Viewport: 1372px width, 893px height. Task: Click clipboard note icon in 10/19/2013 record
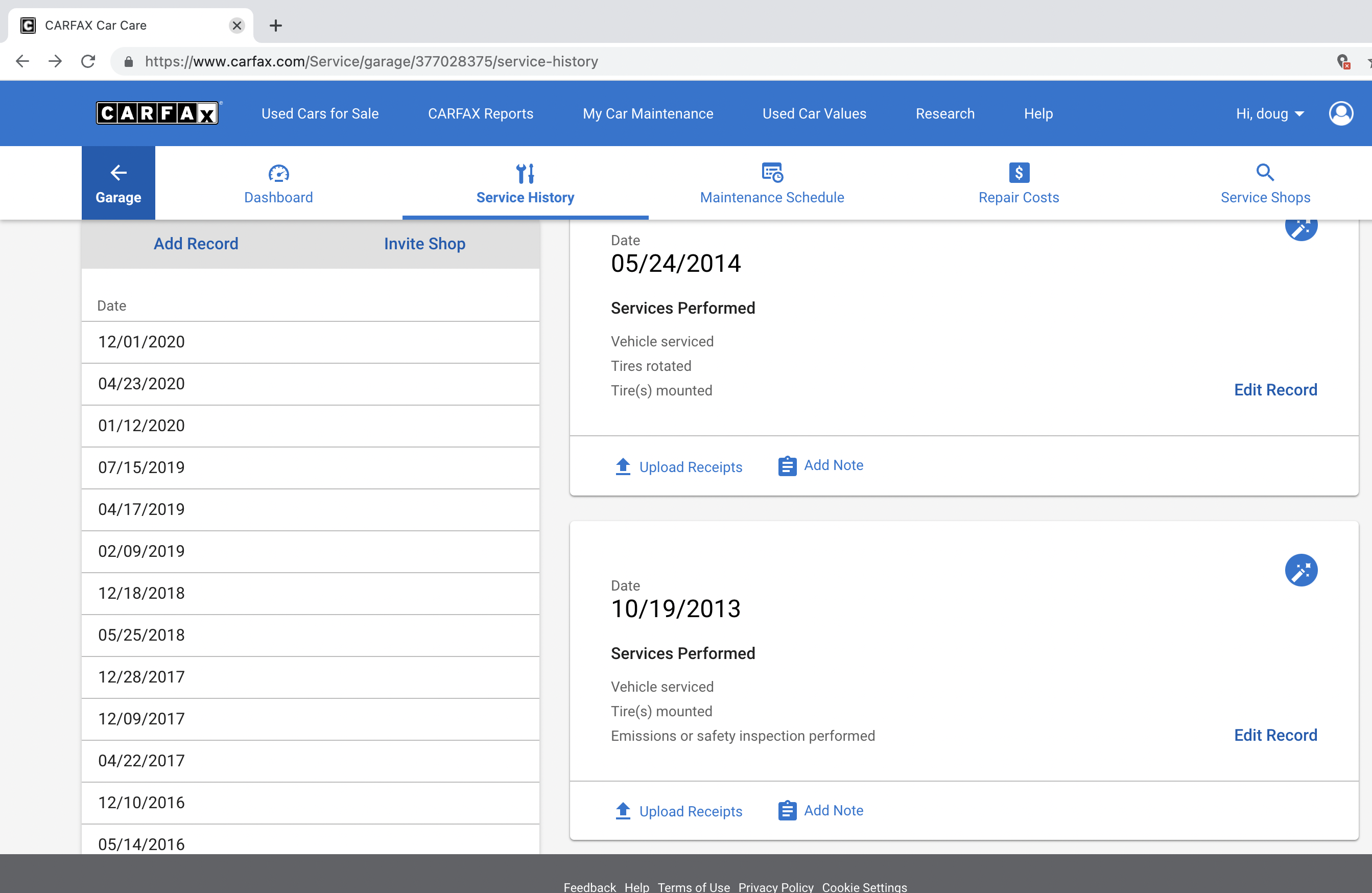pyautogui.click(x=787, y=811)
